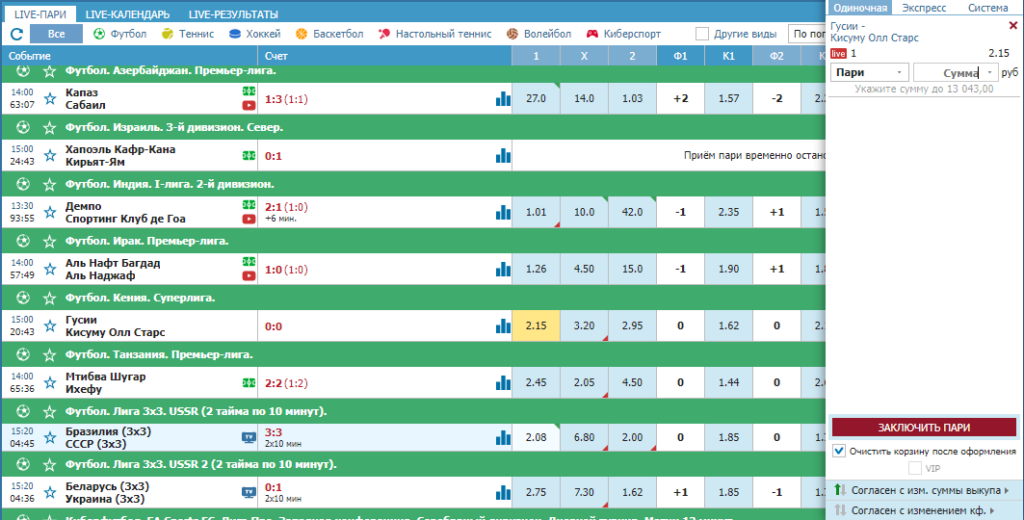Open statistics chart for Хапоэль Кафр-Кана match
This screenshot has width=1024, height=520.
click(x=503, y=155)
